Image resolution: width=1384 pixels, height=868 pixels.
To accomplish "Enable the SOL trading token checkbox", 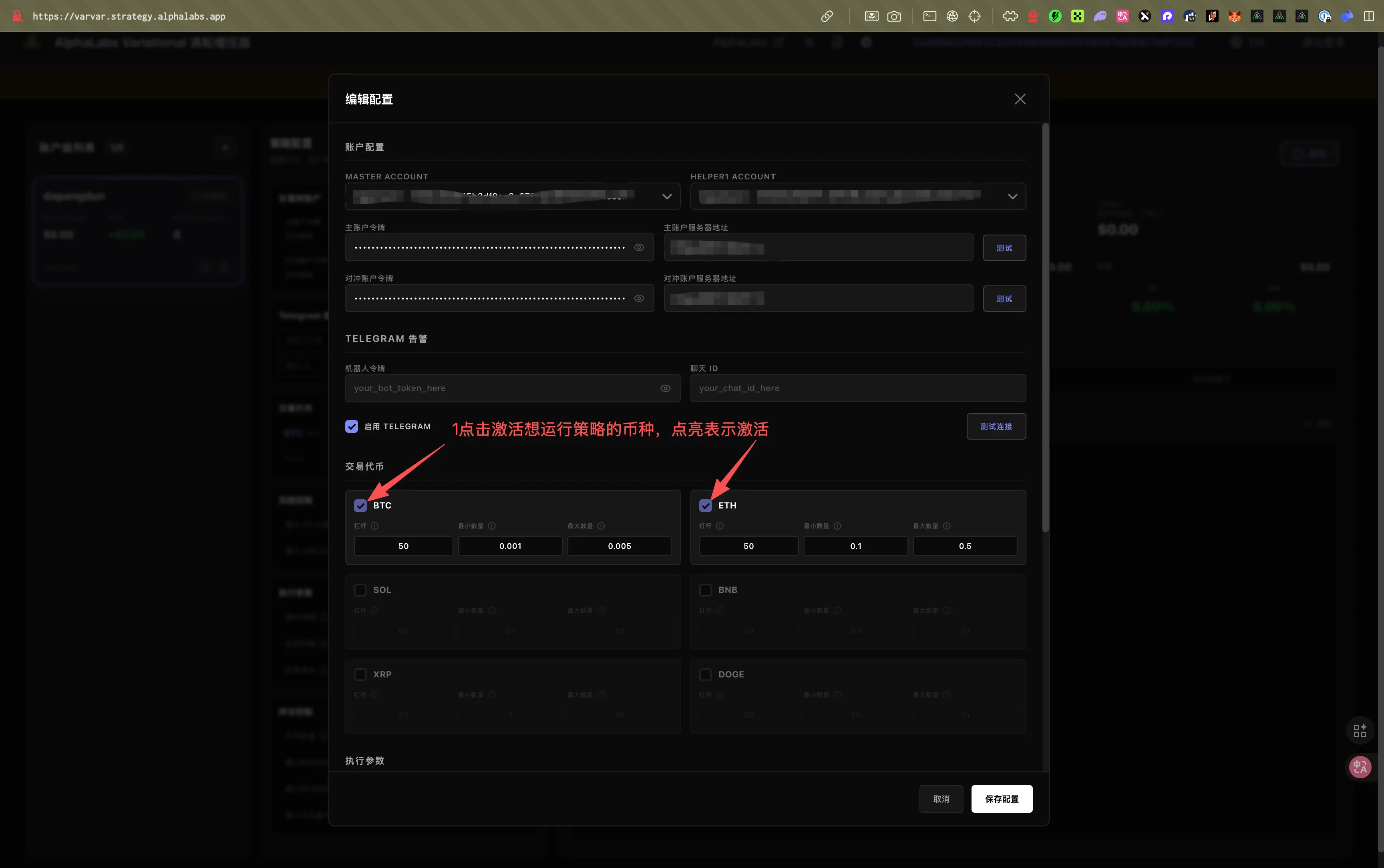I will [360, 590].
